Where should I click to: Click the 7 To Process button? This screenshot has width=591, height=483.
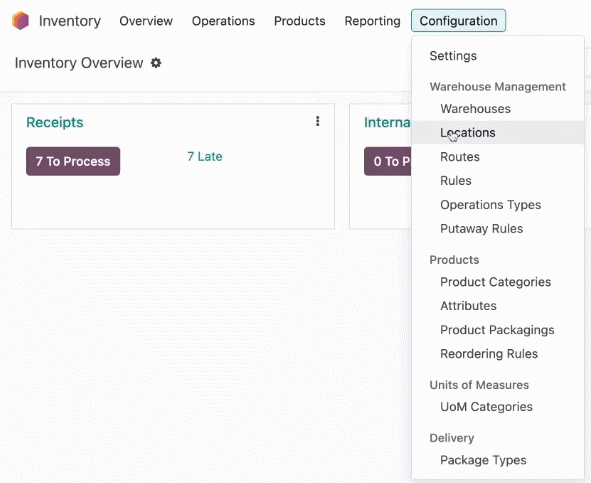pyautogui.click(x=73, y=161)
